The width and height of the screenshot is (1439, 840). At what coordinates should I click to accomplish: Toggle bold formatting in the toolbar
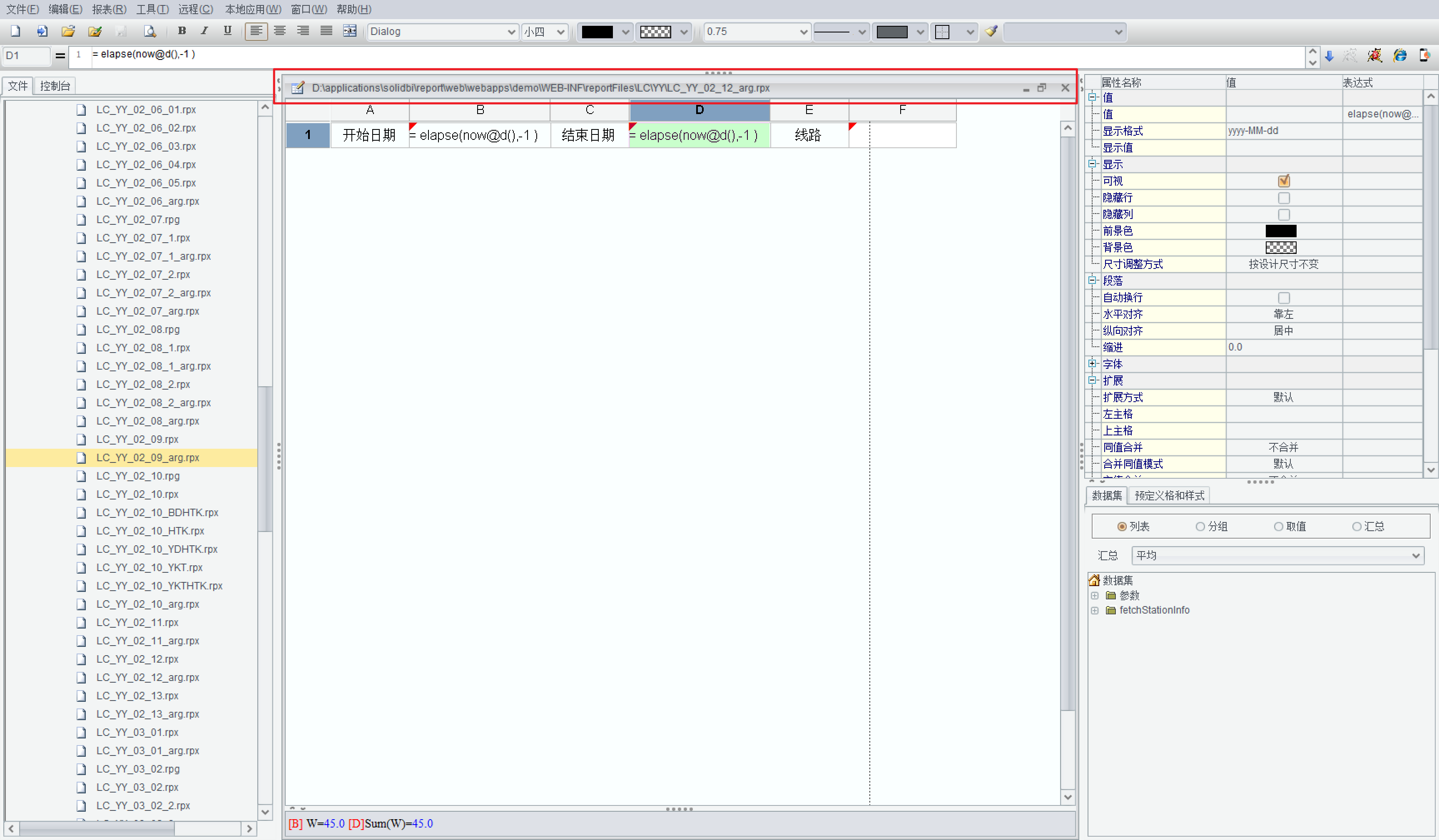click(182, 31)
